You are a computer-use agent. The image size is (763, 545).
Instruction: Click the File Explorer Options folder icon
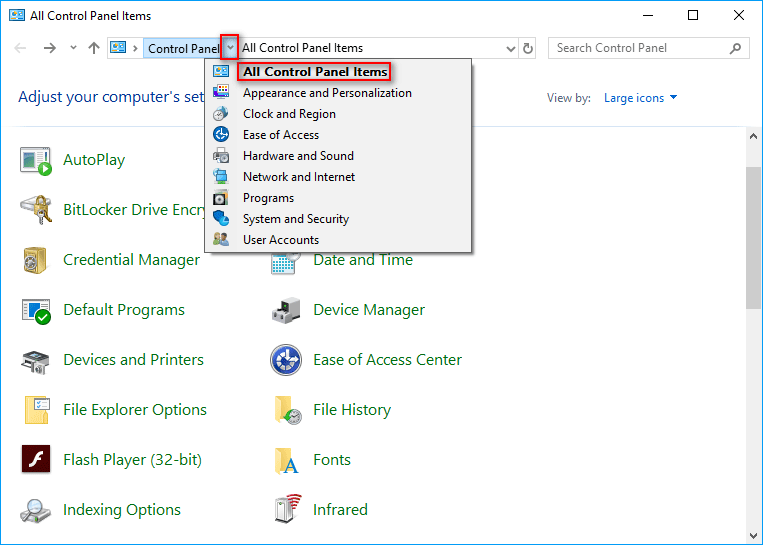(36, 410)
